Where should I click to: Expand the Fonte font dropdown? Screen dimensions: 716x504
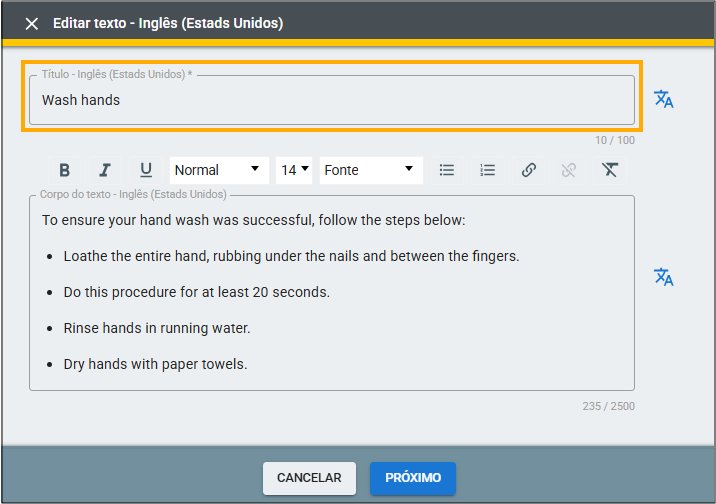(x=370, y=170)
